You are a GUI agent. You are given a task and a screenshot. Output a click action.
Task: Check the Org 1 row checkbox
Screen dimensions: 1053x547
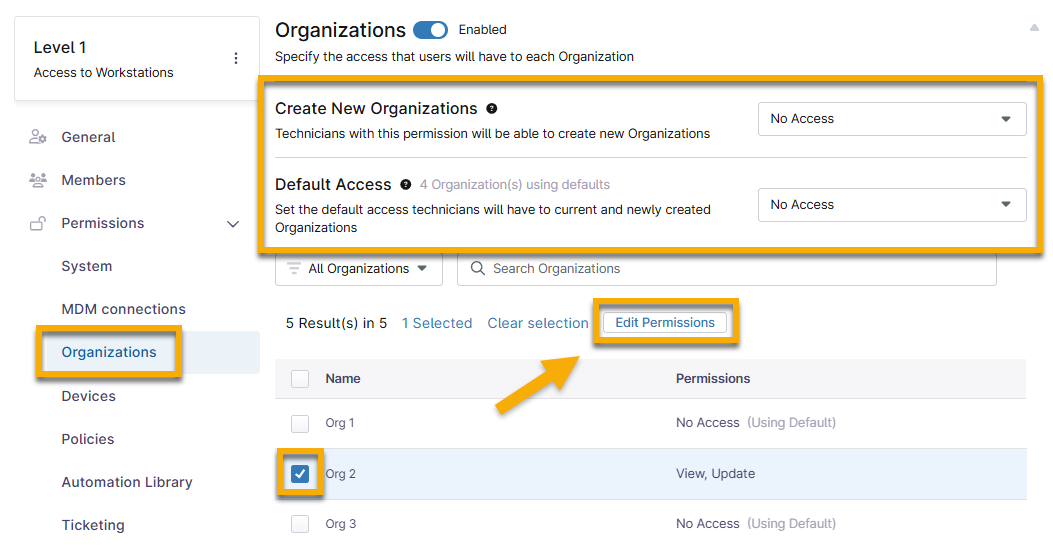[x=300, y=423]
